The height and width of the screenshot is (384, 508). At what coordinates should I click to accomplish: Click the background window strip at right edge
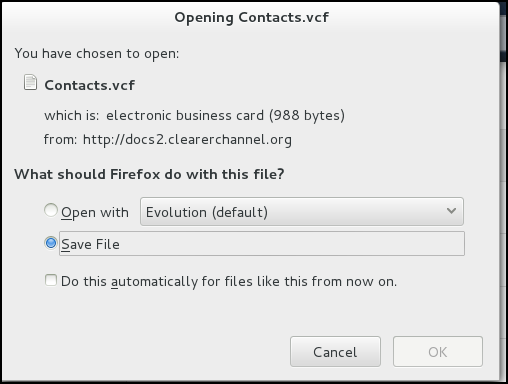click(504, 192)
